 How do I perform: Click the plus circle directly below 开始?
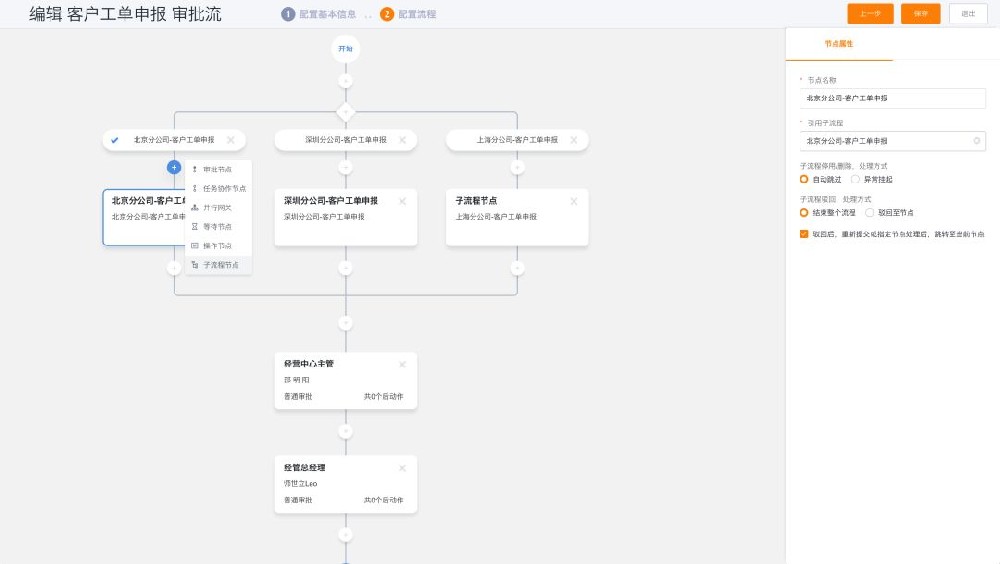(x=346, y=81)
